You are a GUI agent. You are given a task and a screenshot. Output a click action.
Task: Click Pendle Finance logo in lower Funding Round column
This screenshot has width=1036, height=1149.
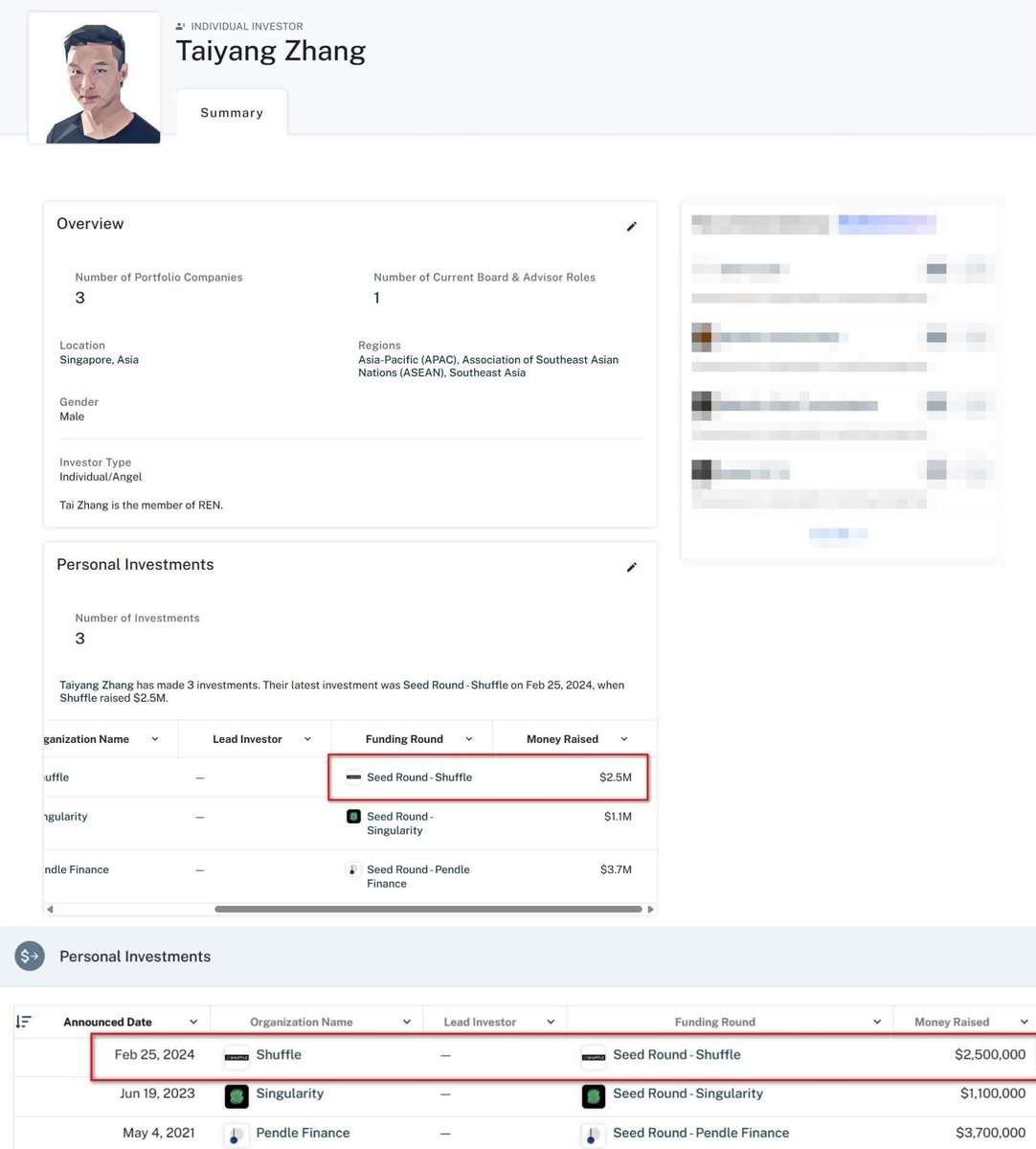[594, 1135]
